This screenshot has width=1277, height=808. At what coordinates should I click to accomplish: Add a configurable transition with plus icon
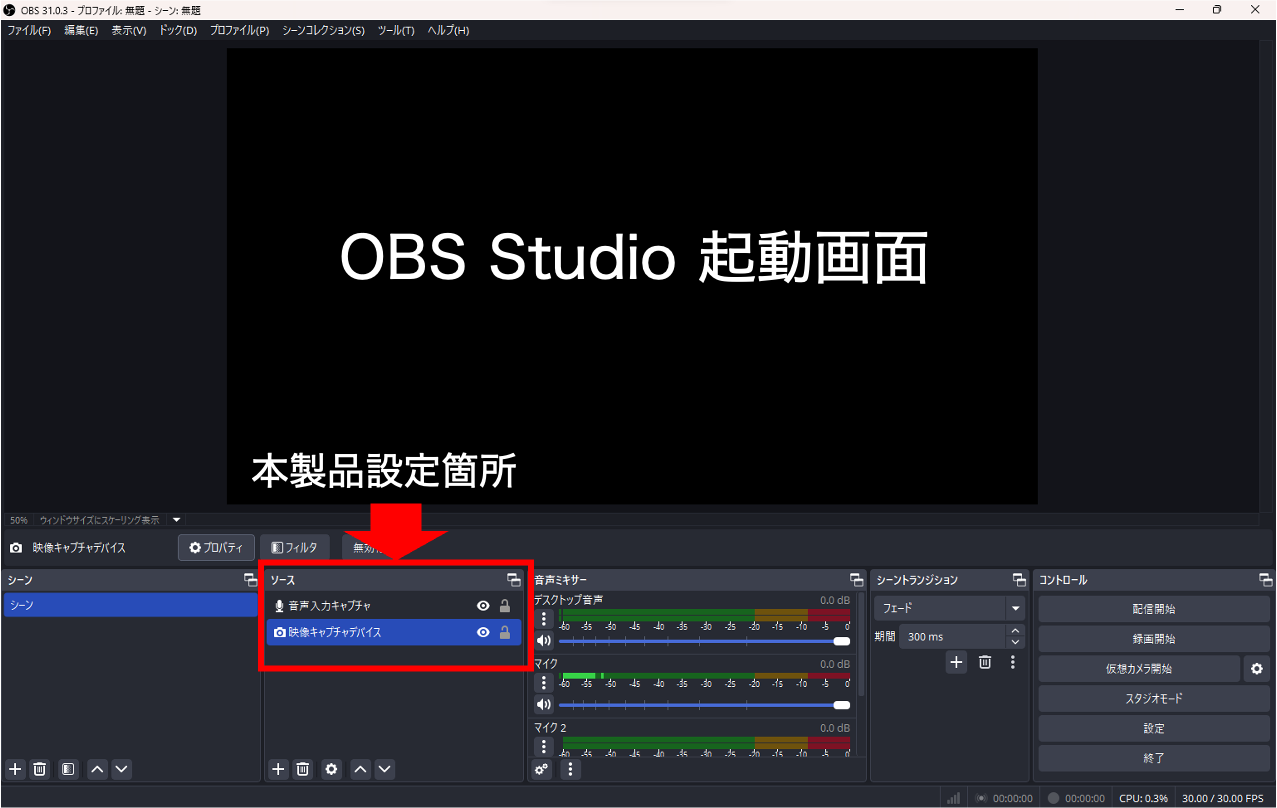coord(956,662)
